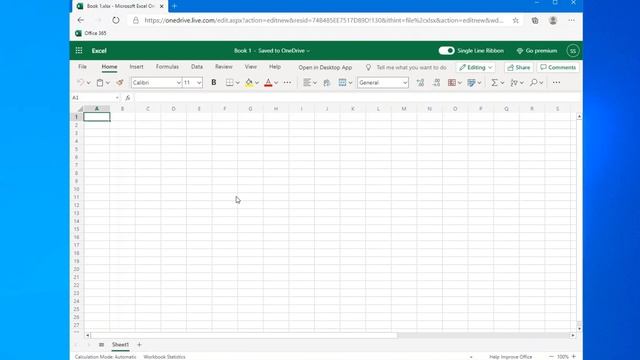Click the Find magnifier icon
640x360 pixels.
[x=533, y=82]
